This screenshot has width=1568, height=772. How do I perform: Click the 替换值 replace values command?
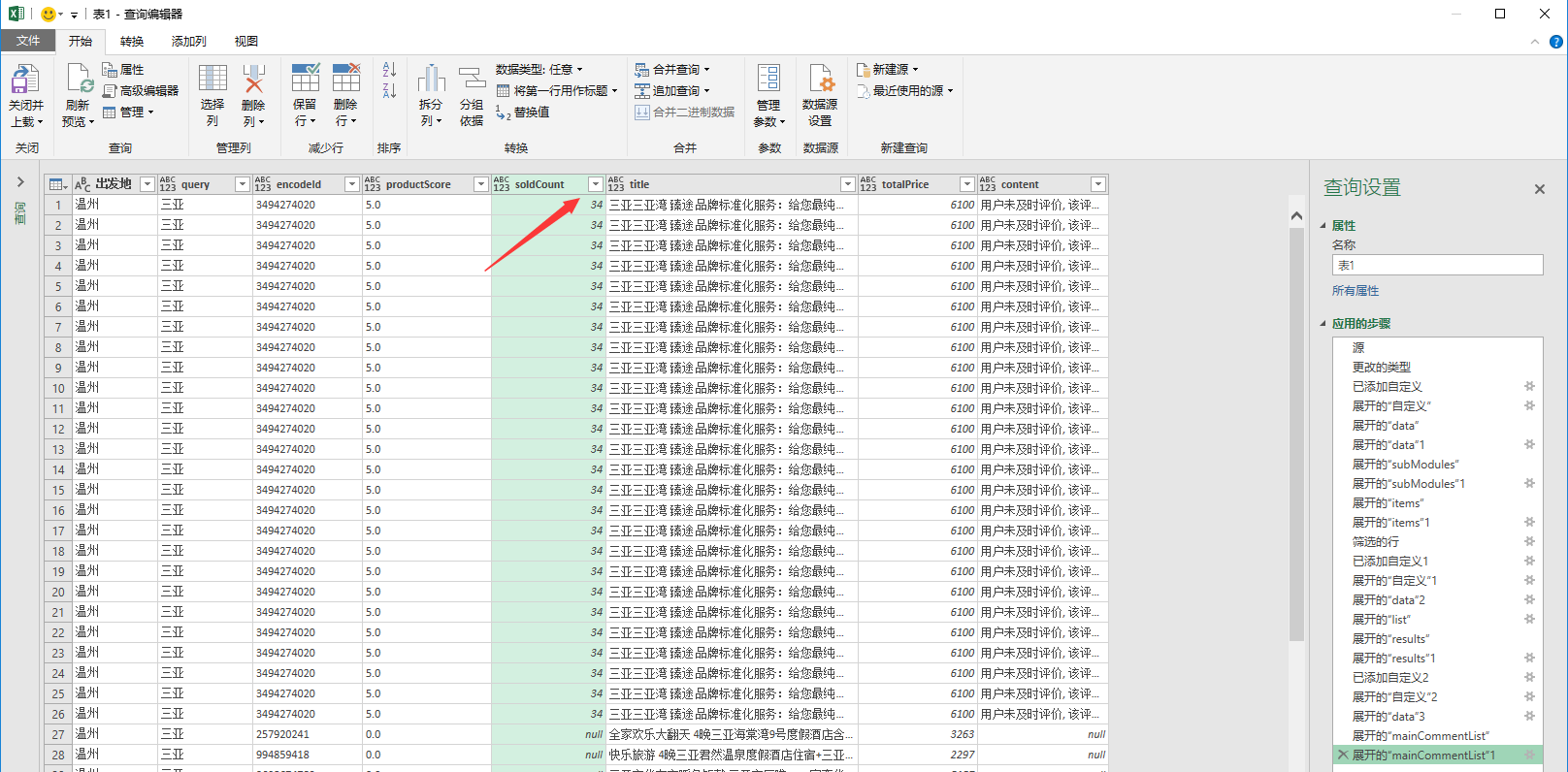coord(523,113)
